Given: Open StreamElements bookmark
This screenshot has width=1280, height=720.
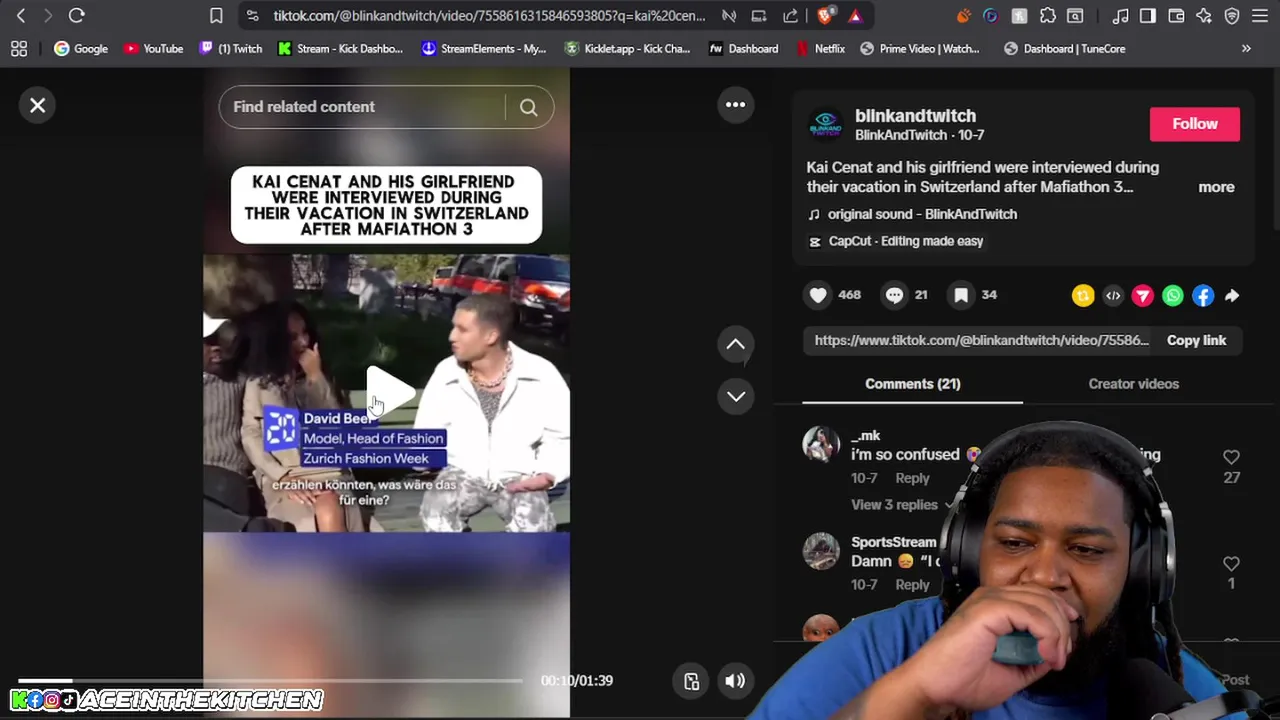Looking at the screenshot, I should (484, 48).
